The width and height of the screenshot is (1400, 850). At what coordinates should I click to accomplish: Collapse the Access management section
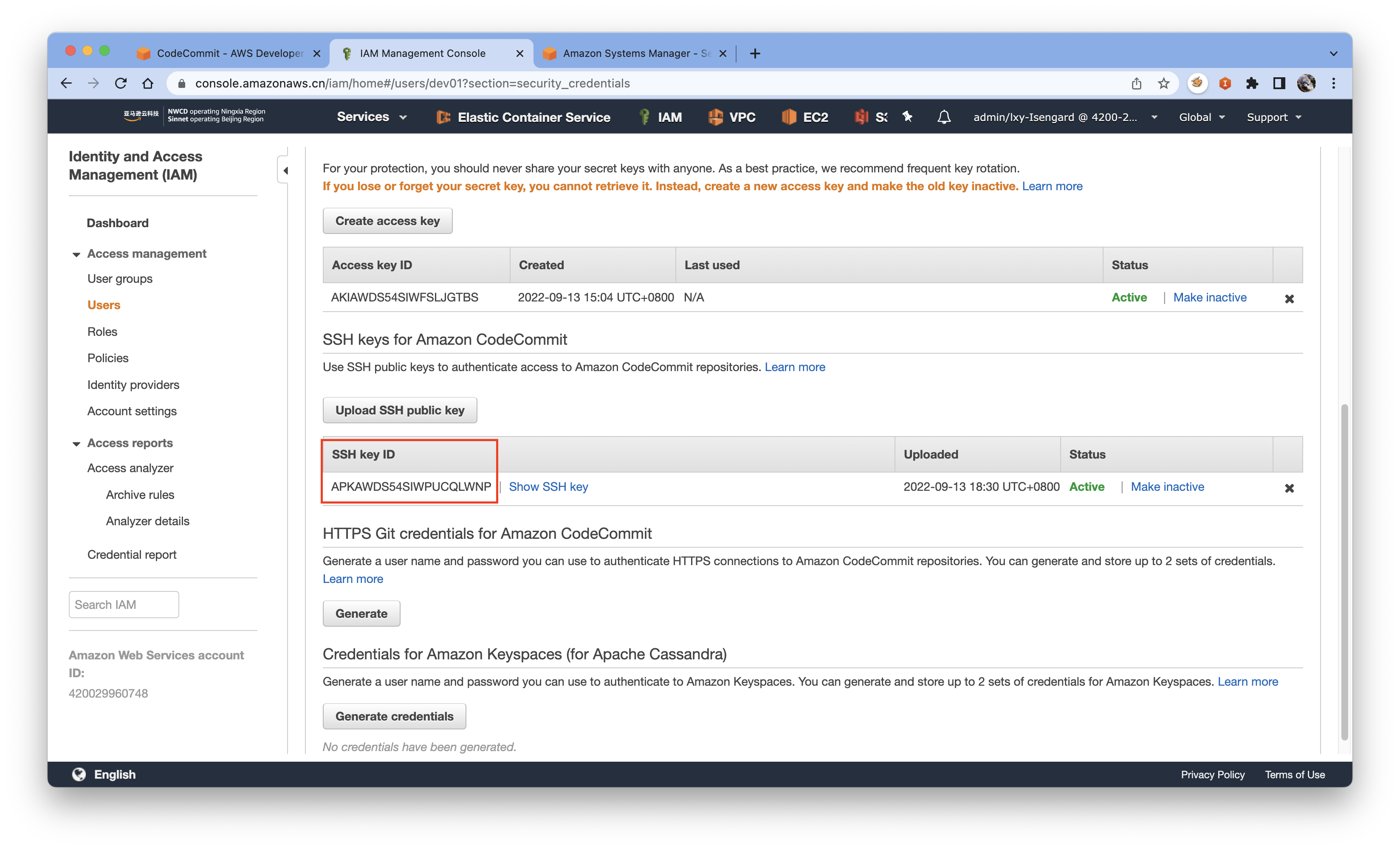click(76, 254)
